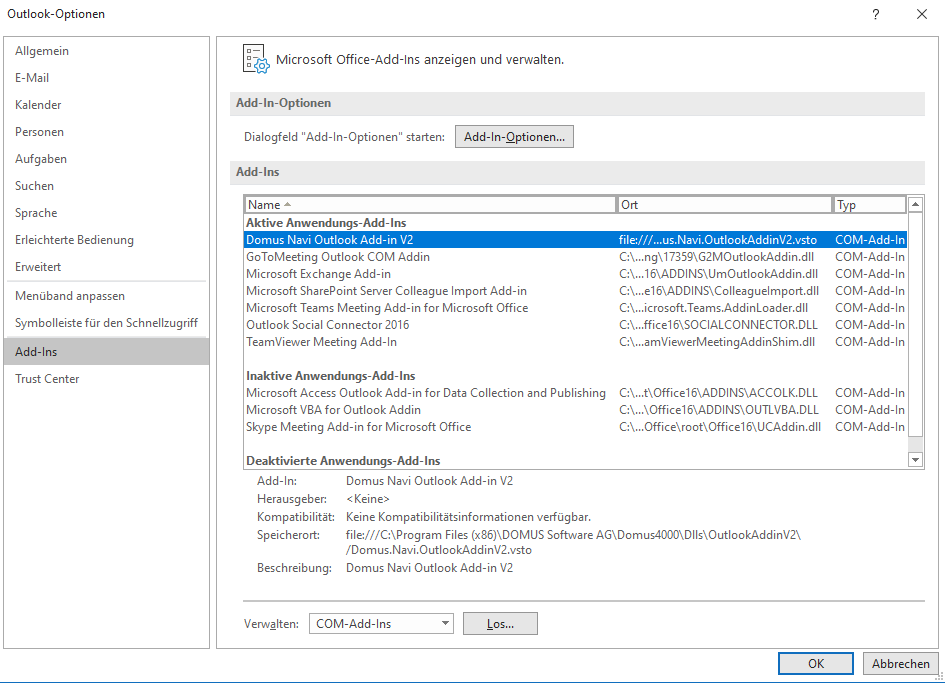
Task: Select Skype Meeting Add-in for Microsoft Office
Action: coord(576,427)
